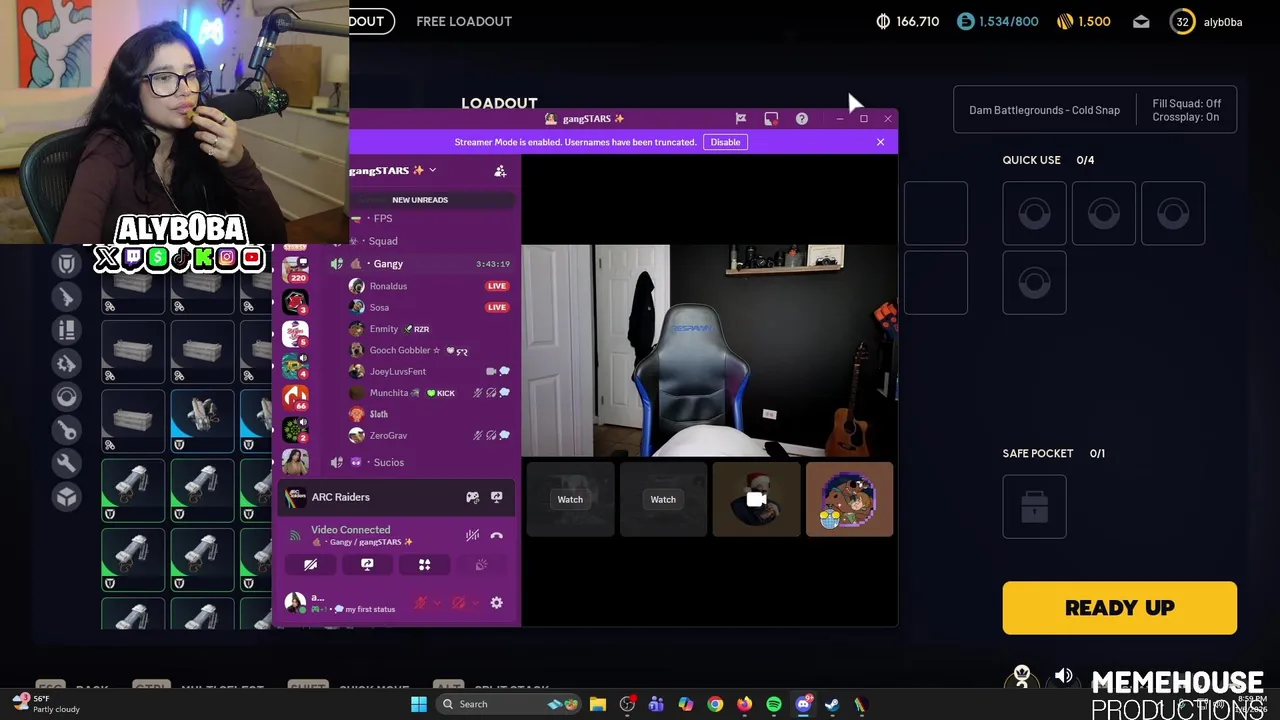Click READY UP button

coord(1119,608)
